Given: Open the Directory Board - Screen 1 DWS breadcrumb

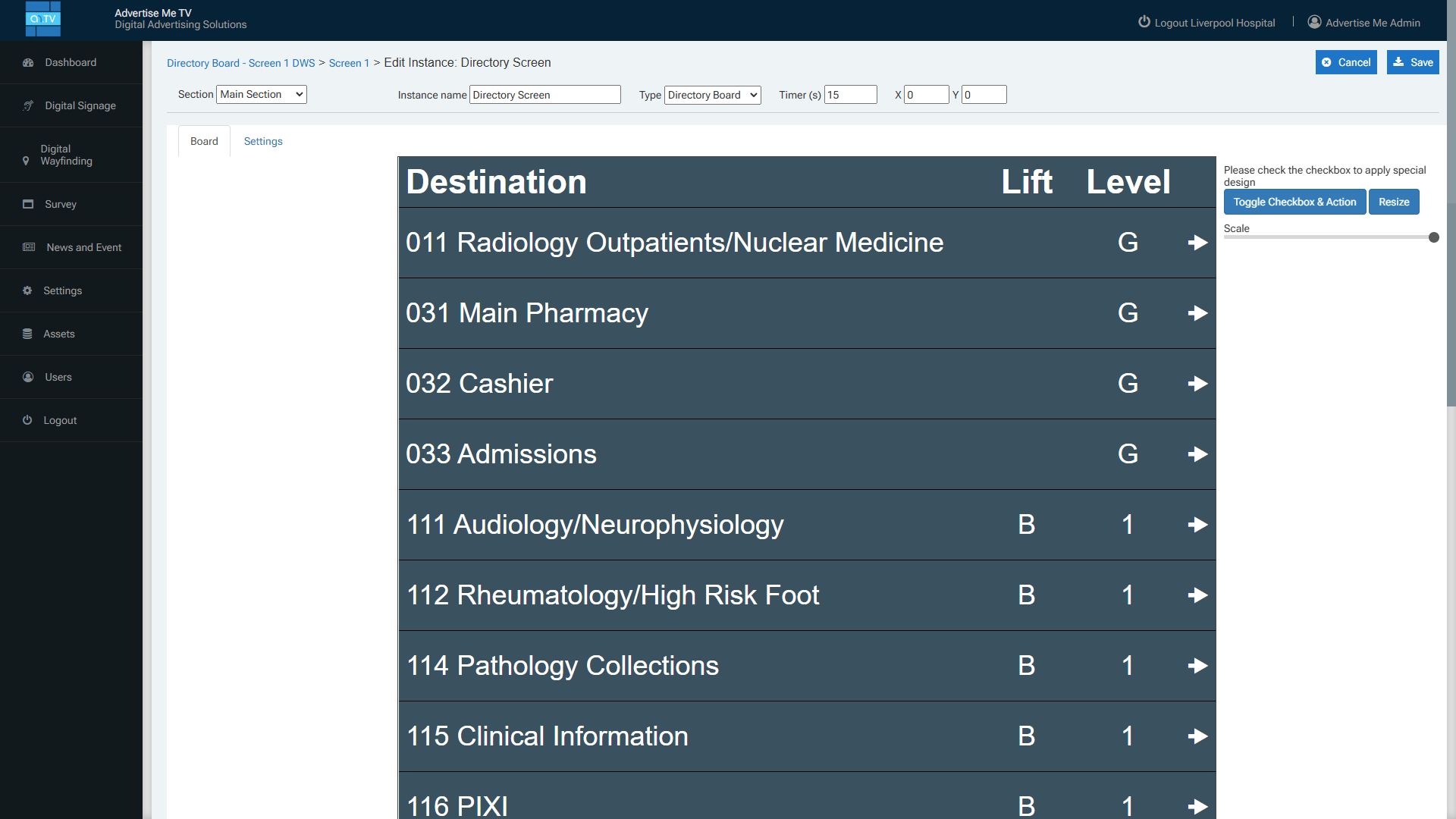Looking at the screenshot, I should tap(240, 63).
